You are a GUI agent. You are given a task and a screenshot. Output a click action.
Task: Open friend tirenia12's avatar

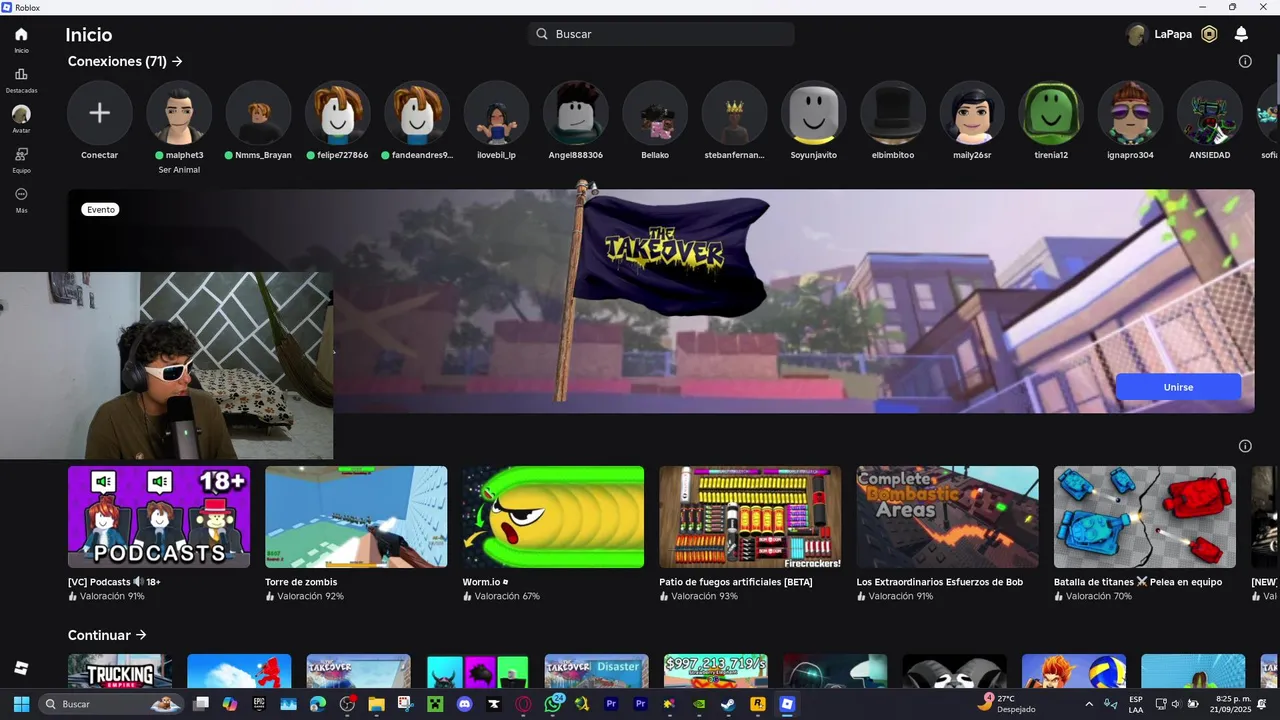[x=1051, y=113]
